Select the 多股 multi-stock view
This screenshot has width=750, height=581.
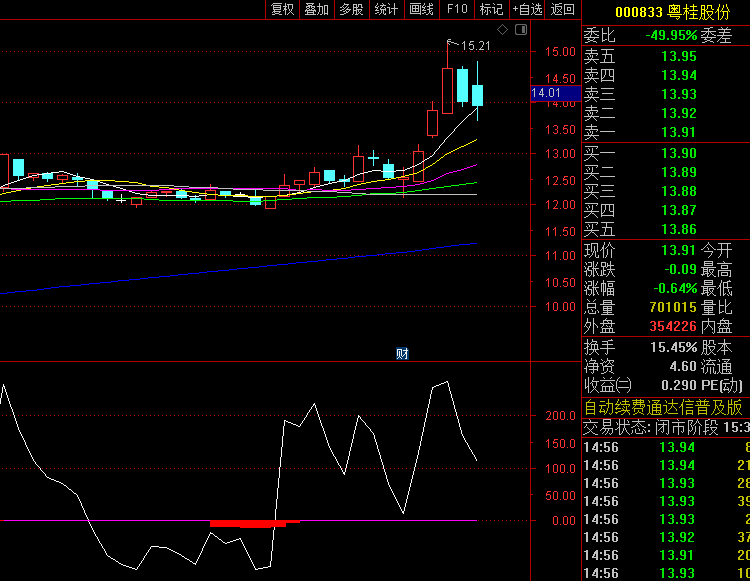(x=352, y=9)
